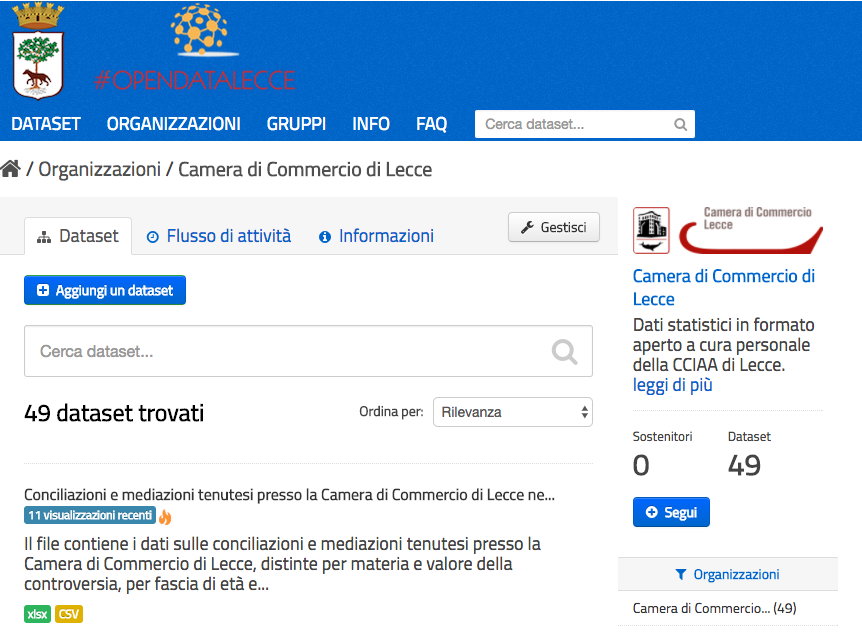Click leggi di più link
The image size is (862, 634).
(x=672, y=385)
